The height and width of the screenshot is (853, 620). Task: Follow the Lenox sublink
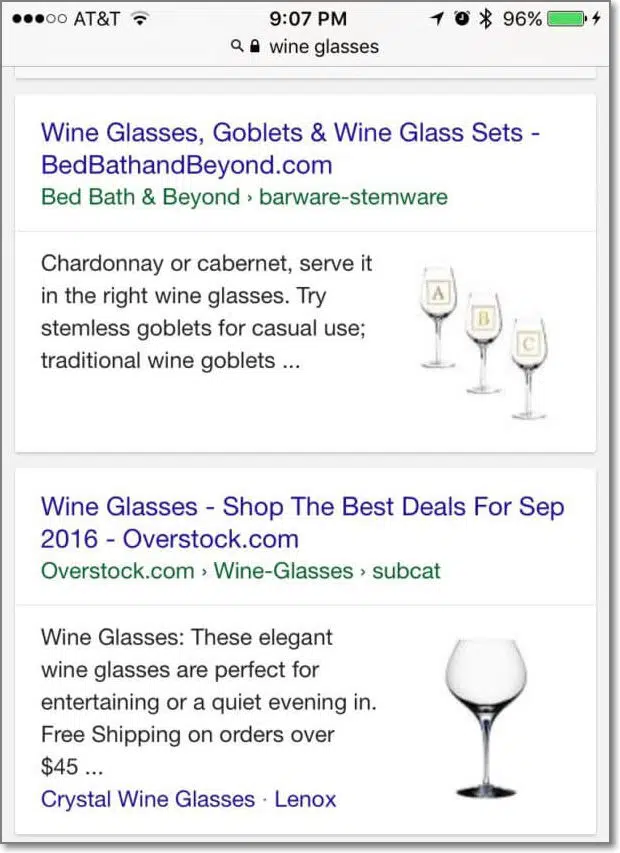point(304,799)
